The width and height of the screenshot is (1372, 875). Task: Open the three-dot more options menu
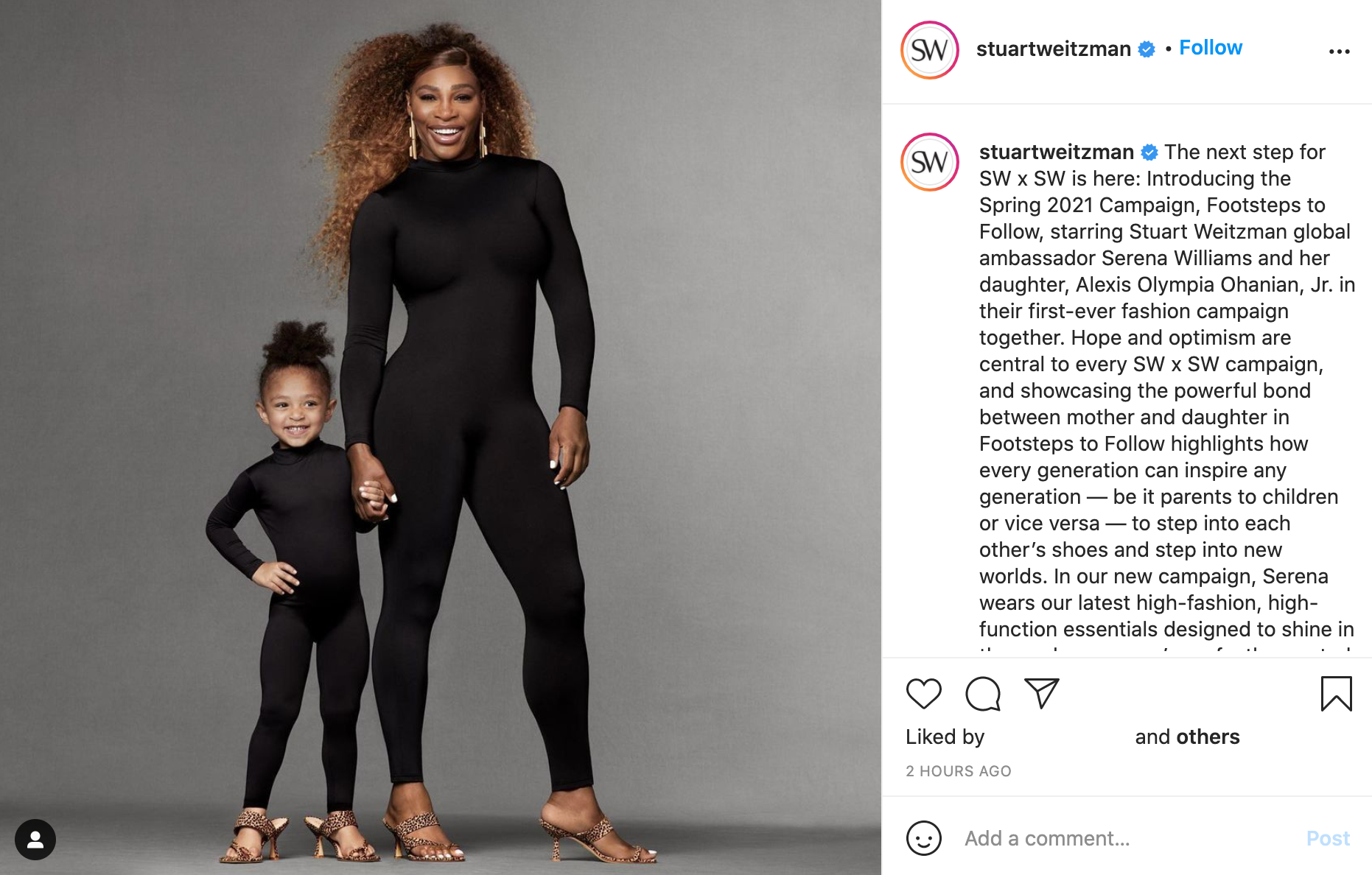[x=1339, y=52]
